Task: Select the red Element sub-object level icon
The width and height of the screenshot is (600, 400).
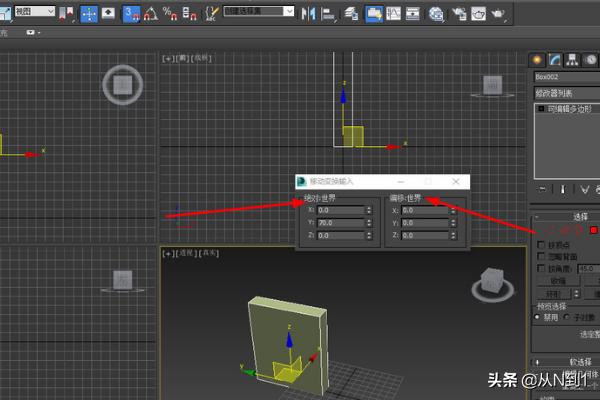Action: (x=593, y=230)
